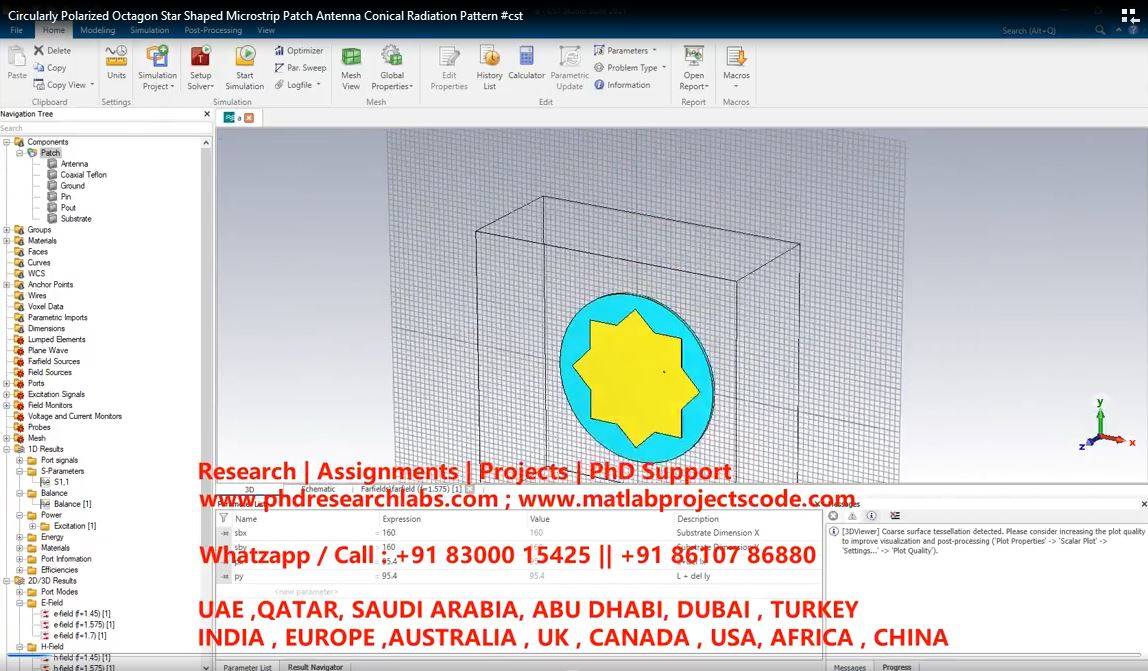Select the Substrate solid in tree
This screenshot has height=671, width=1148.
point(76,219)
